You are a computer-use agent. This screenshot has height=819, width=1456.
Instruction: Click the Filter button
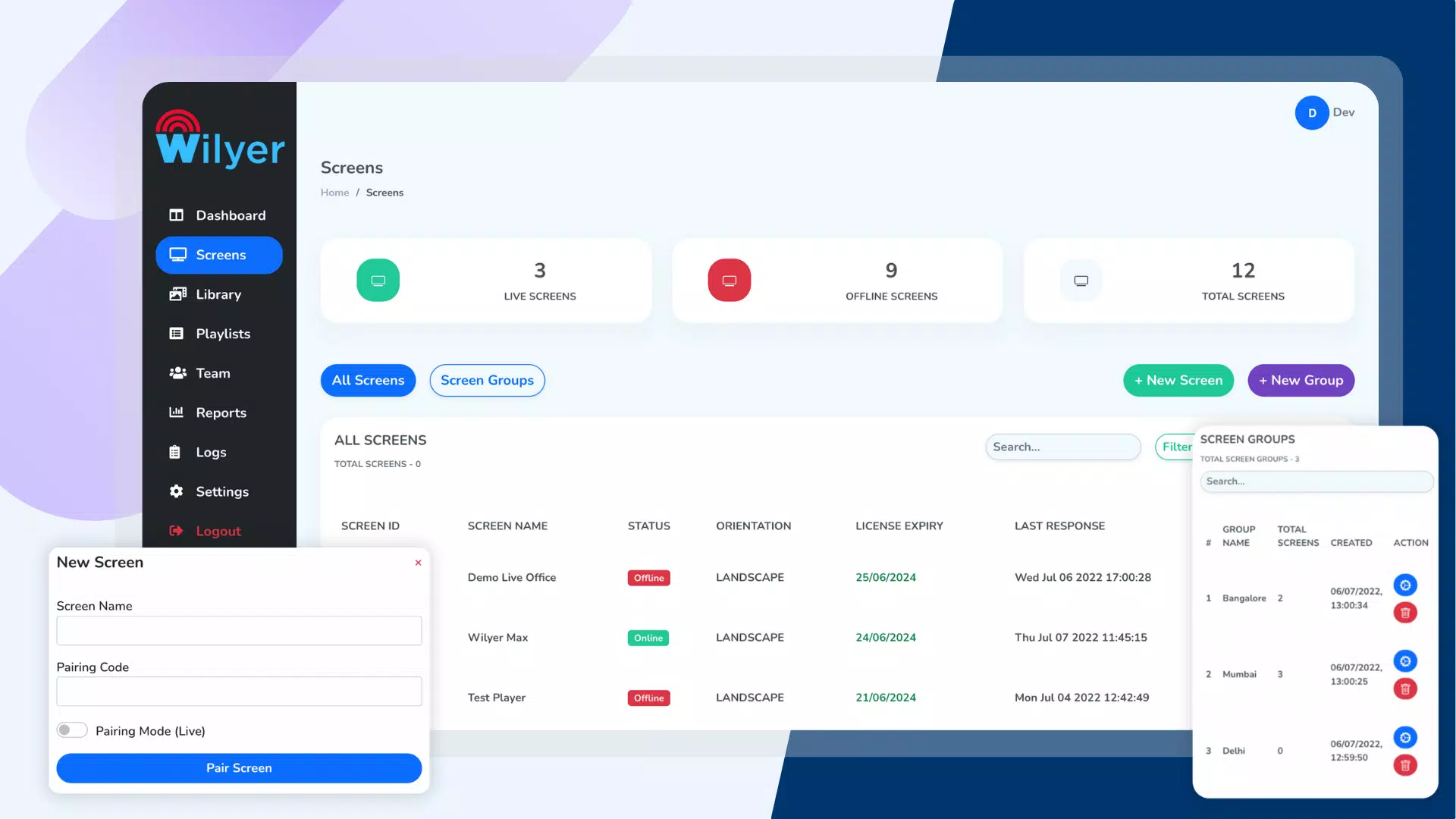click(1175, 447)
